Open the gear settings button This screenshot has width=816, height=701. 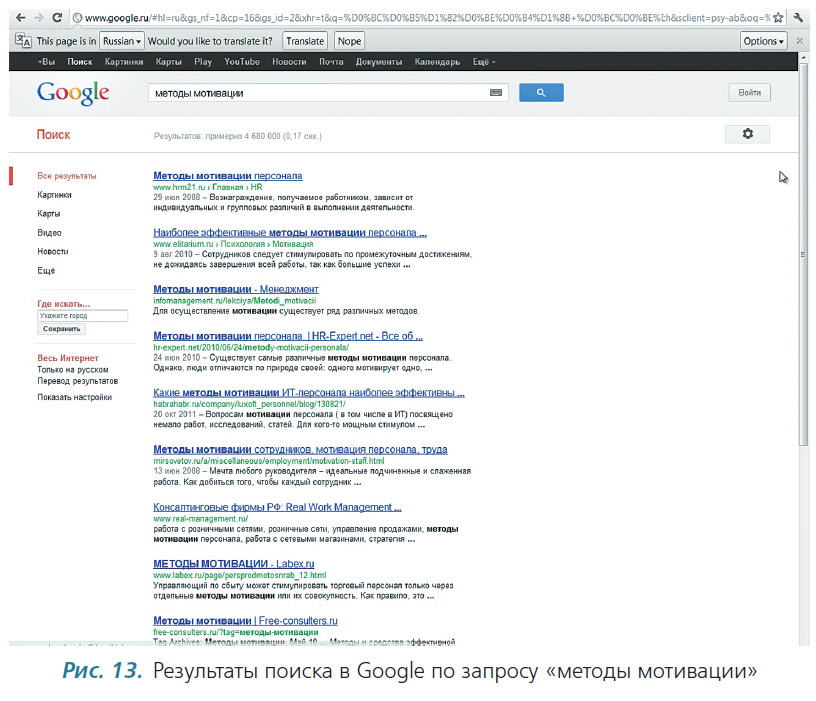pyautogui.click(x=747, y=134)
